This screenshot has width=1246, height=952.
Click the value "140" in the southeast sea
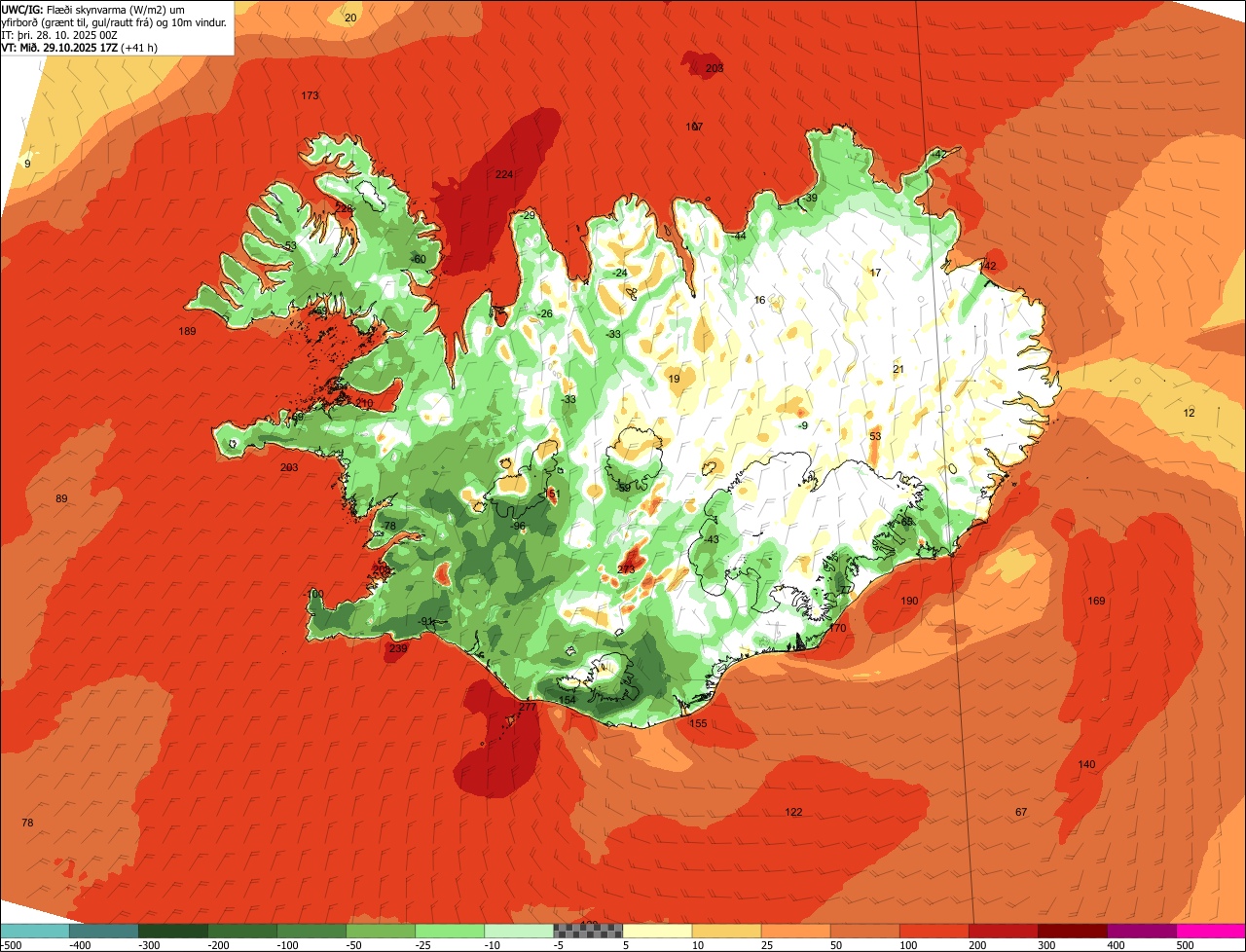coord(1087,764)
